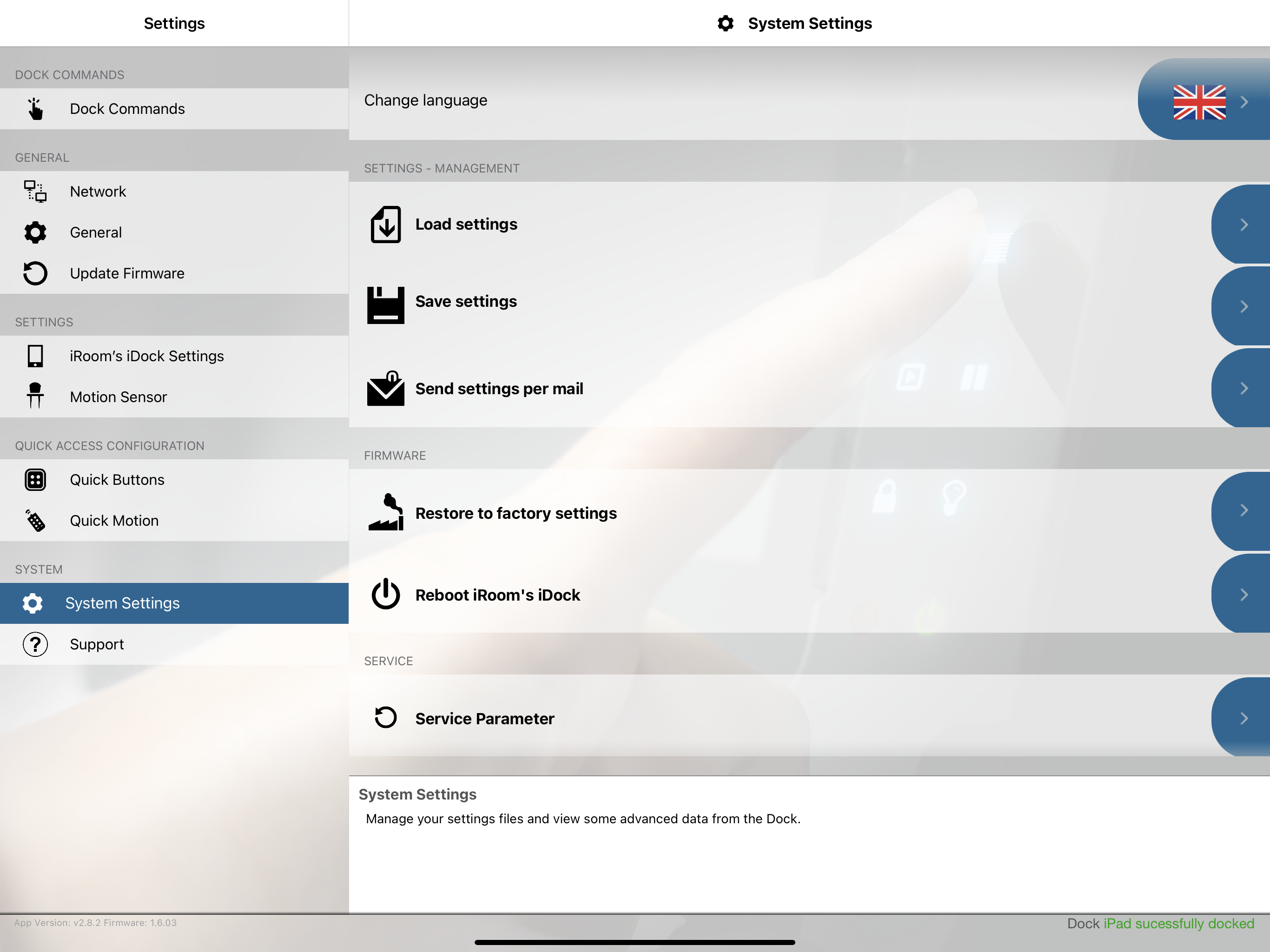Click the Quick Buttons grid icon

(35, 479)
